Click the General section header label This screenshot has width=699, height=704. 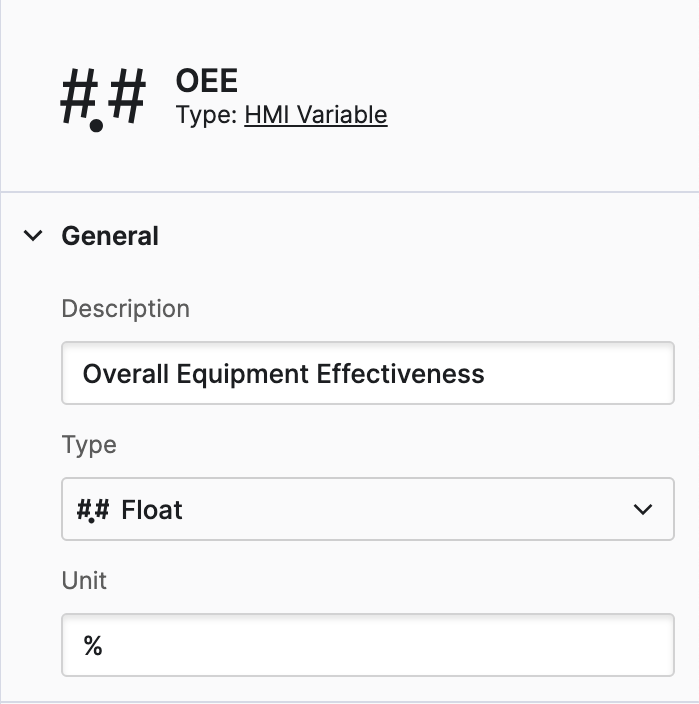coord(110,236)
